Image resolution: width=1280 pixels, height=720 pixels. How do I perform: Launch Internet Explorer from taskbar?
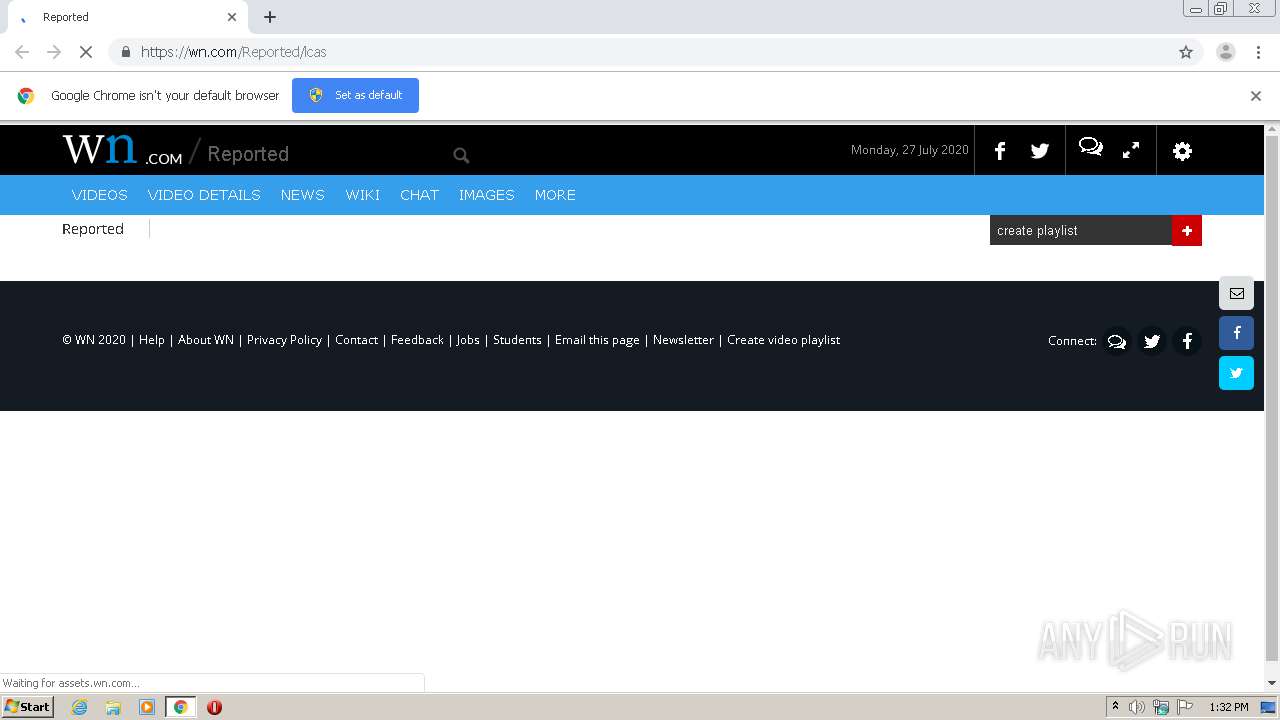pos(79,707)
